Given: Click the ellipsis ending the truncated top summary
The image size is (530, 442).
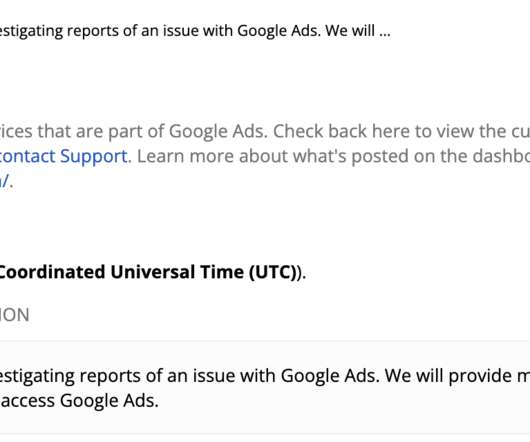Looking at the screenshot, I should pyautogui.click(x=385, y=31).
